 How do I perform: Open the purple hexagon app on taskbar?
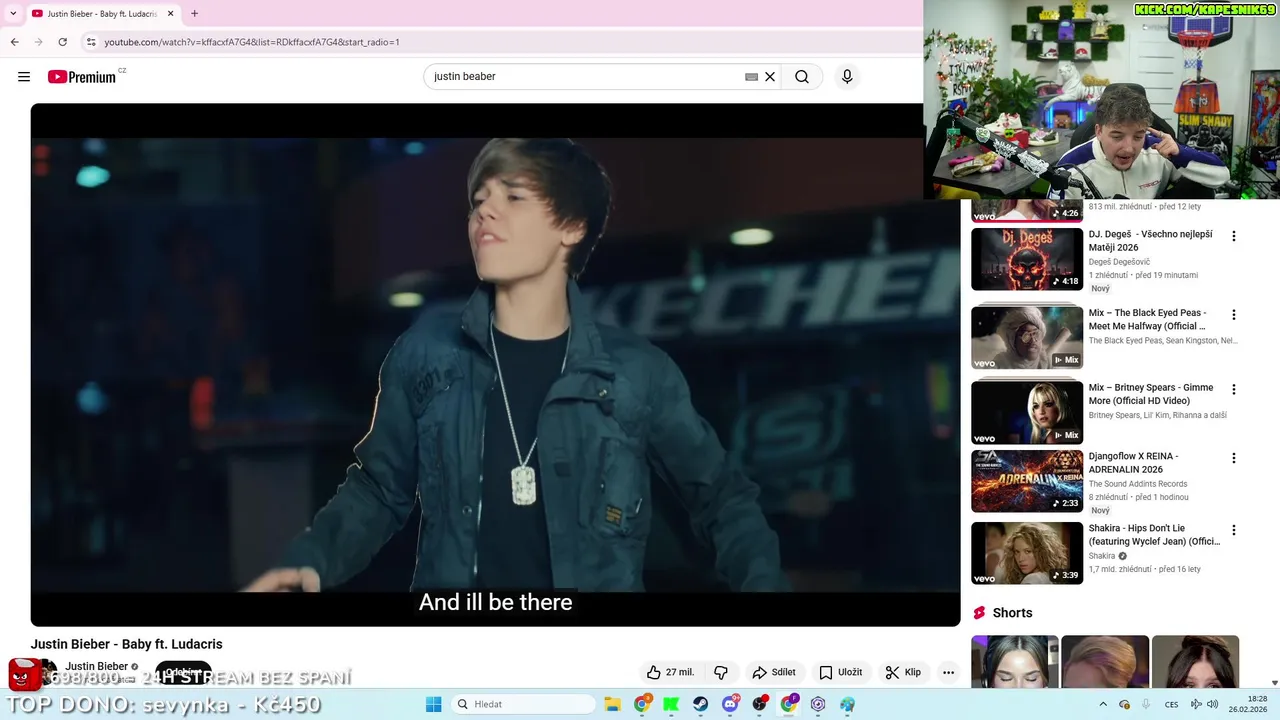(x=818, y=704)
